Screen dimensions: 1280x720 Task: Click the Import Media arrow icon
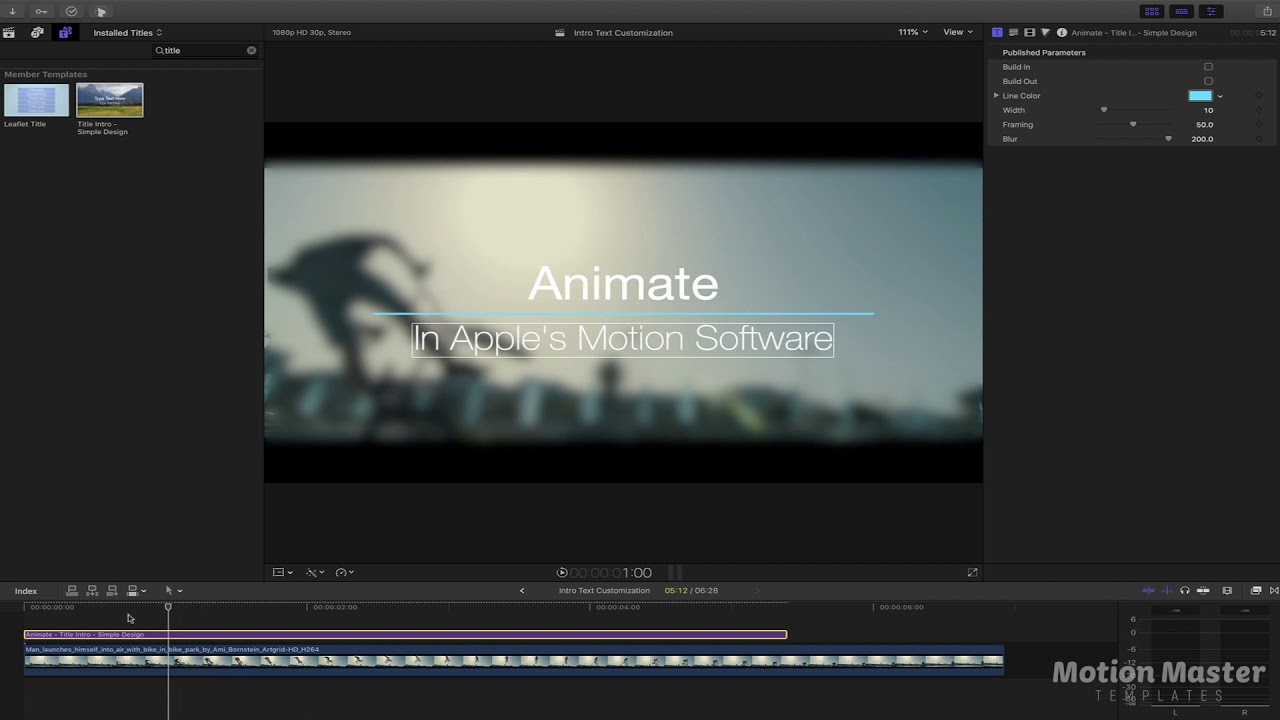(12, 12)
